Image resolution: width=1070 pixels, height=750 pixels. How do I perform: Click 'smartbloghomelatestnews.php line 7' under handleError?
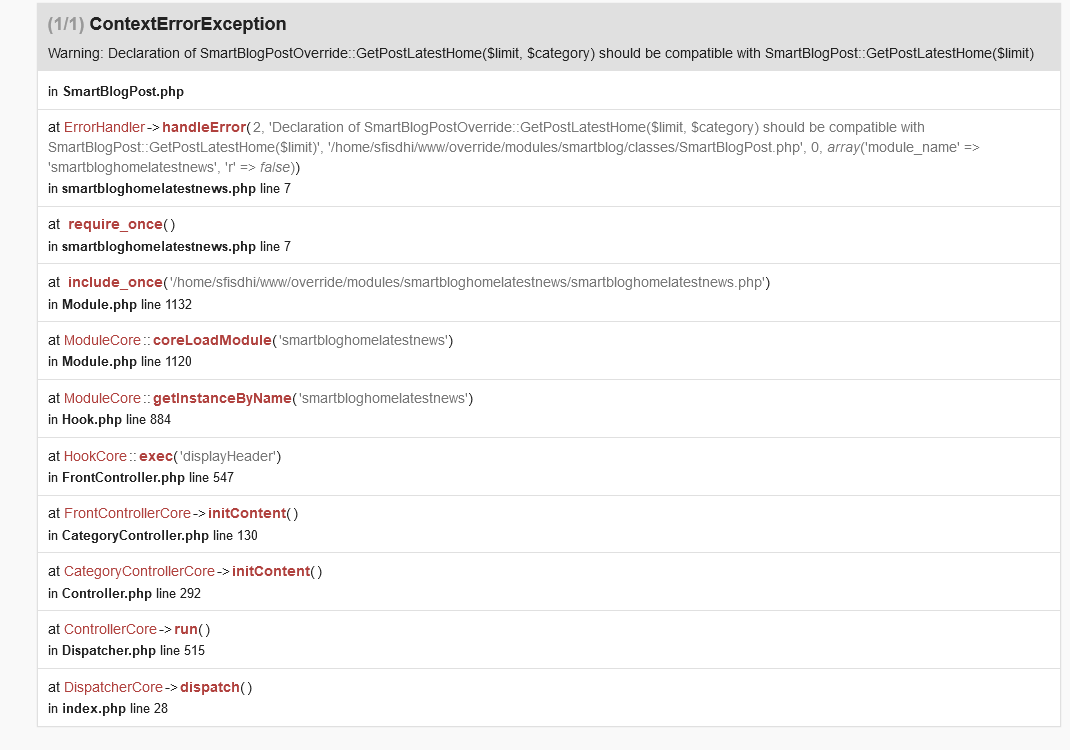(176, 189)
